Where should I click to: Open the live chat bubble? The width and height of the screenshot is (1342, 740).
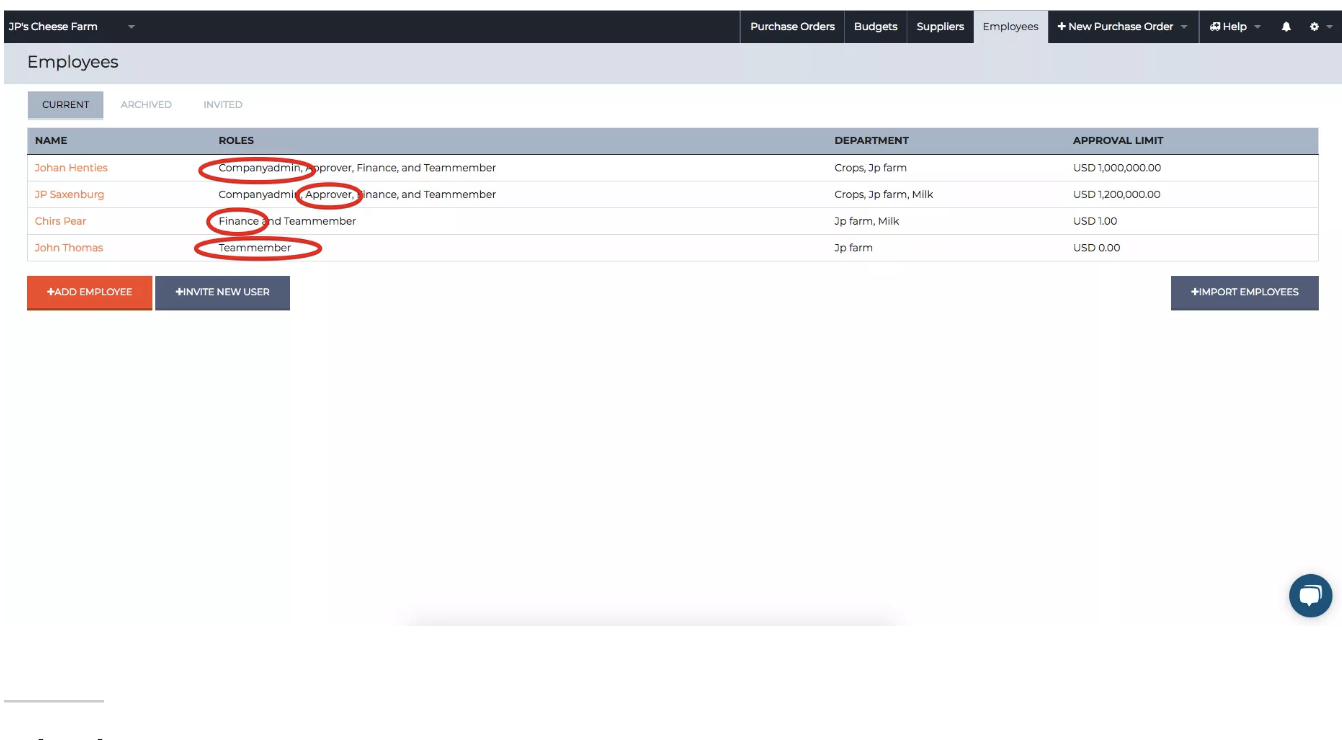(x=1310, y=596)
